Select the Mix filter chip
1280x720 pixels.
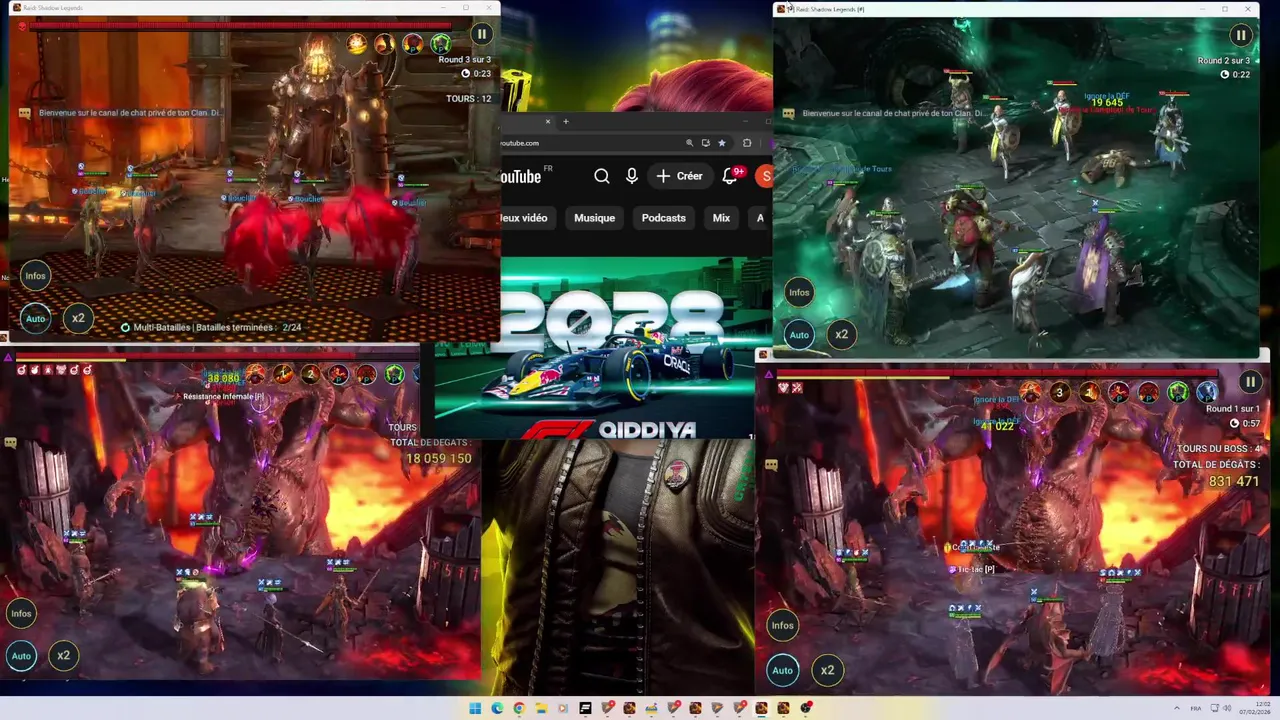pos(721,218)
